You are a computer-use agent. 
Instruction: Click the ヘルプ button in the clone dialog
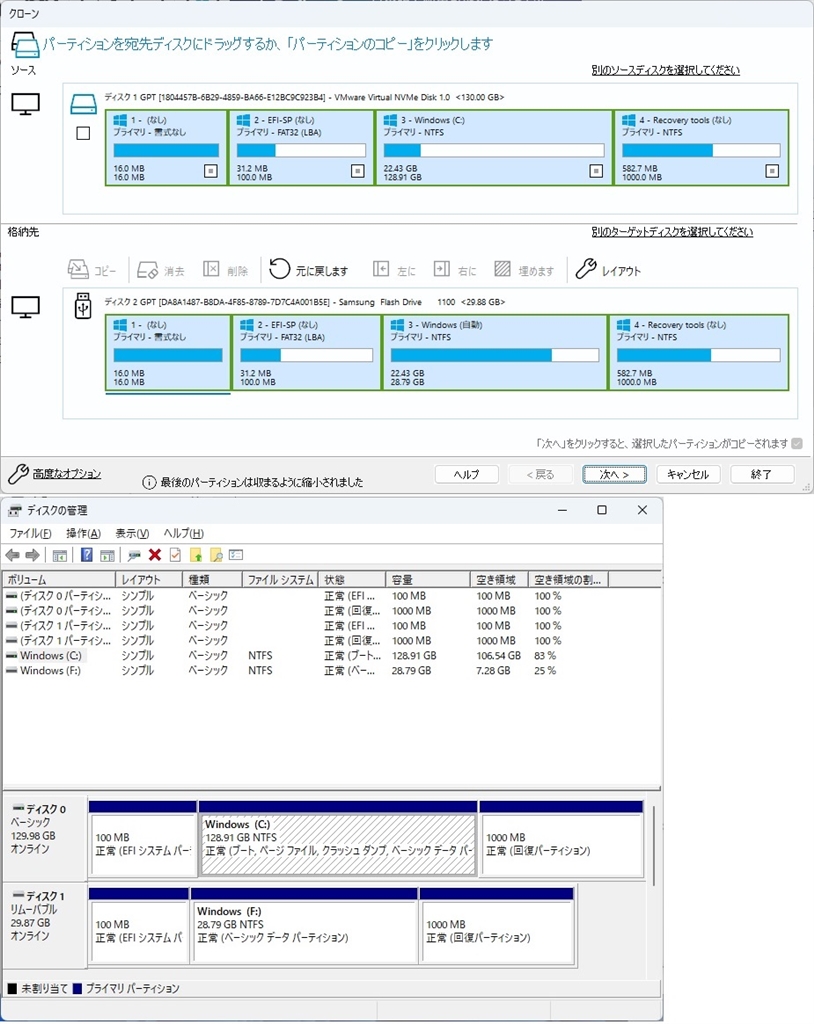[x=466, y=474]
